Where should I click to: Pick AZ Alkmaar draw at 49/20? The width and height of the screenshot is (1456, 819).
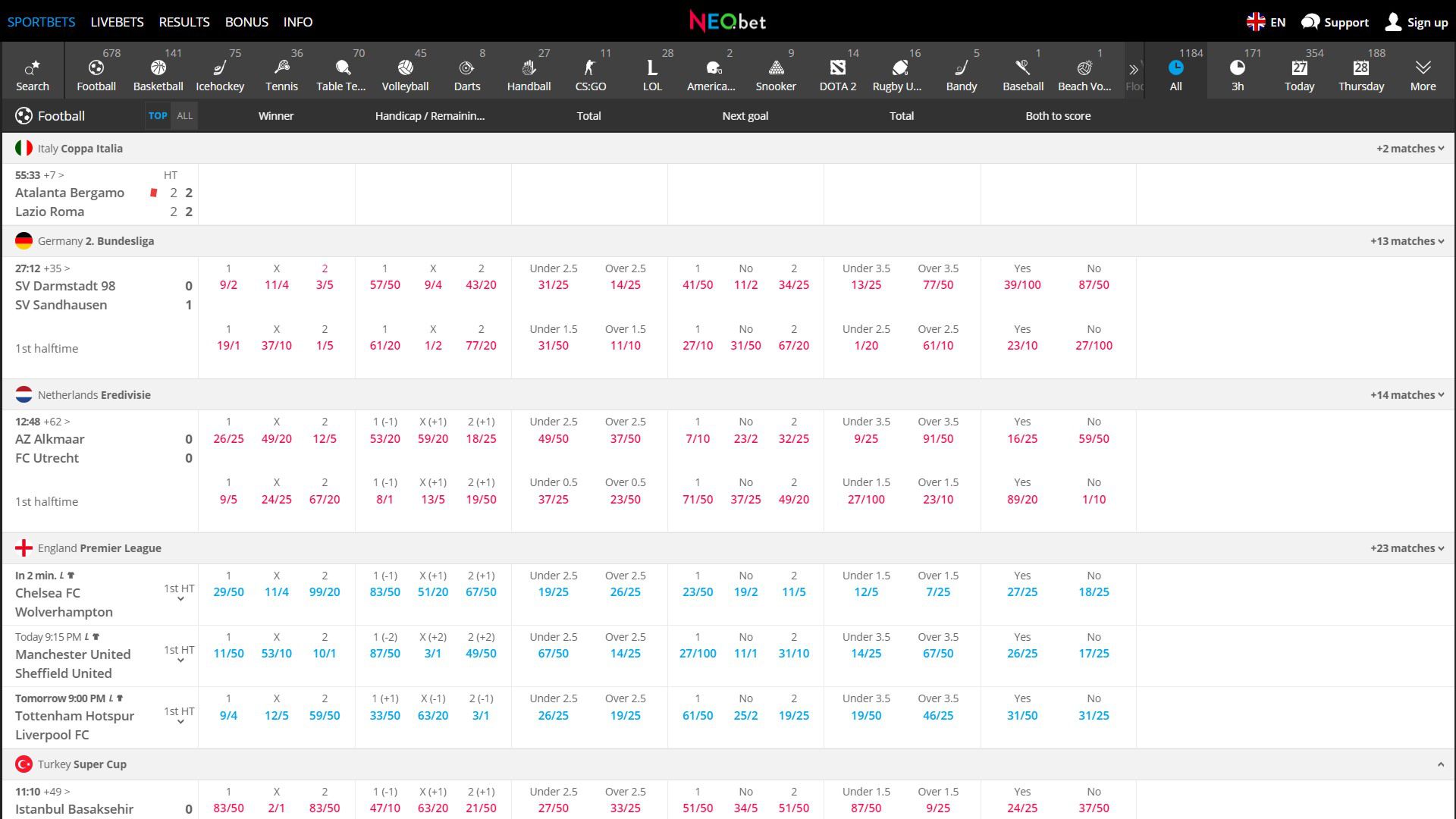[x=276, y=439]
